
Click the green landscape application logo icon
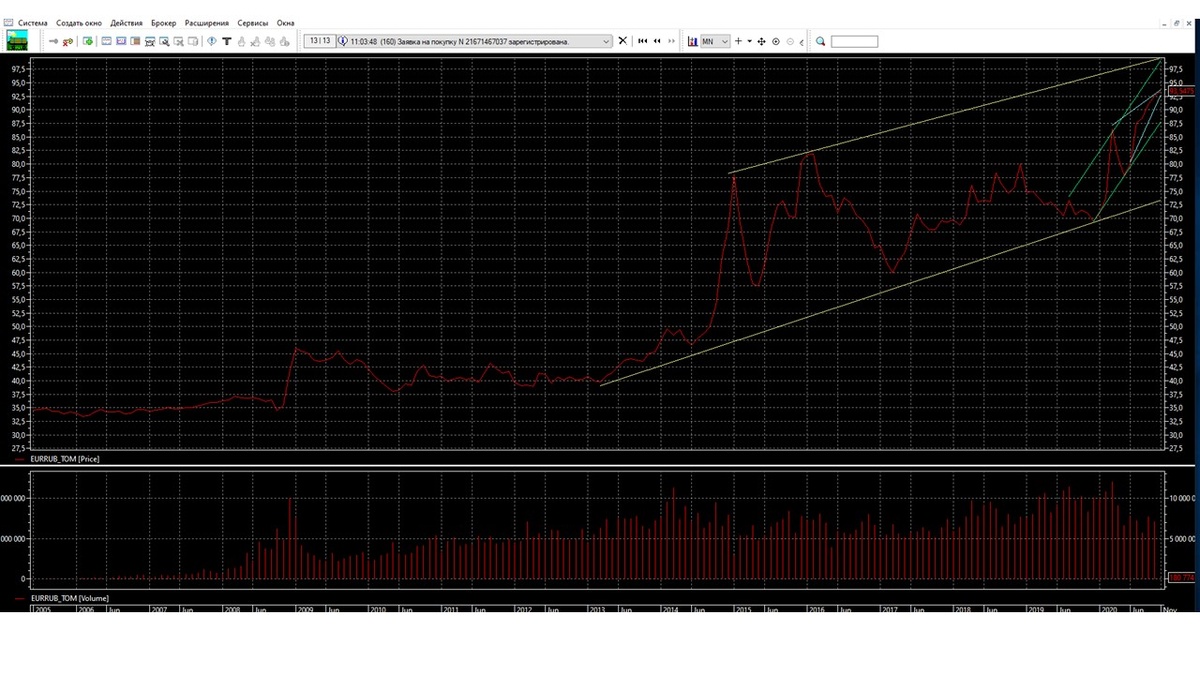(x=16, y=41)
